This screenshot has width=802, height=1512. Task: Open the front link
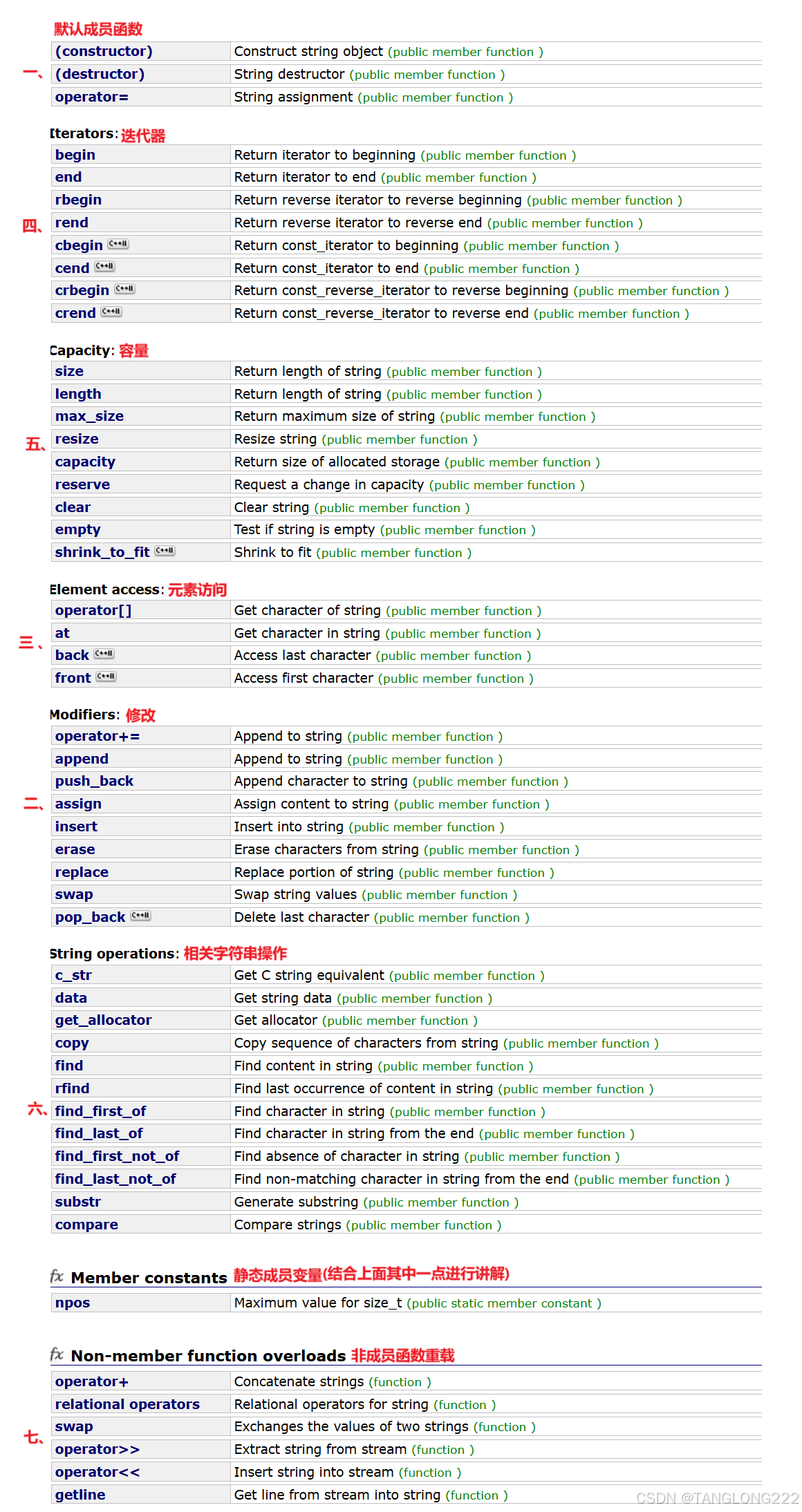pyautogui.click(x=73, y=678)
